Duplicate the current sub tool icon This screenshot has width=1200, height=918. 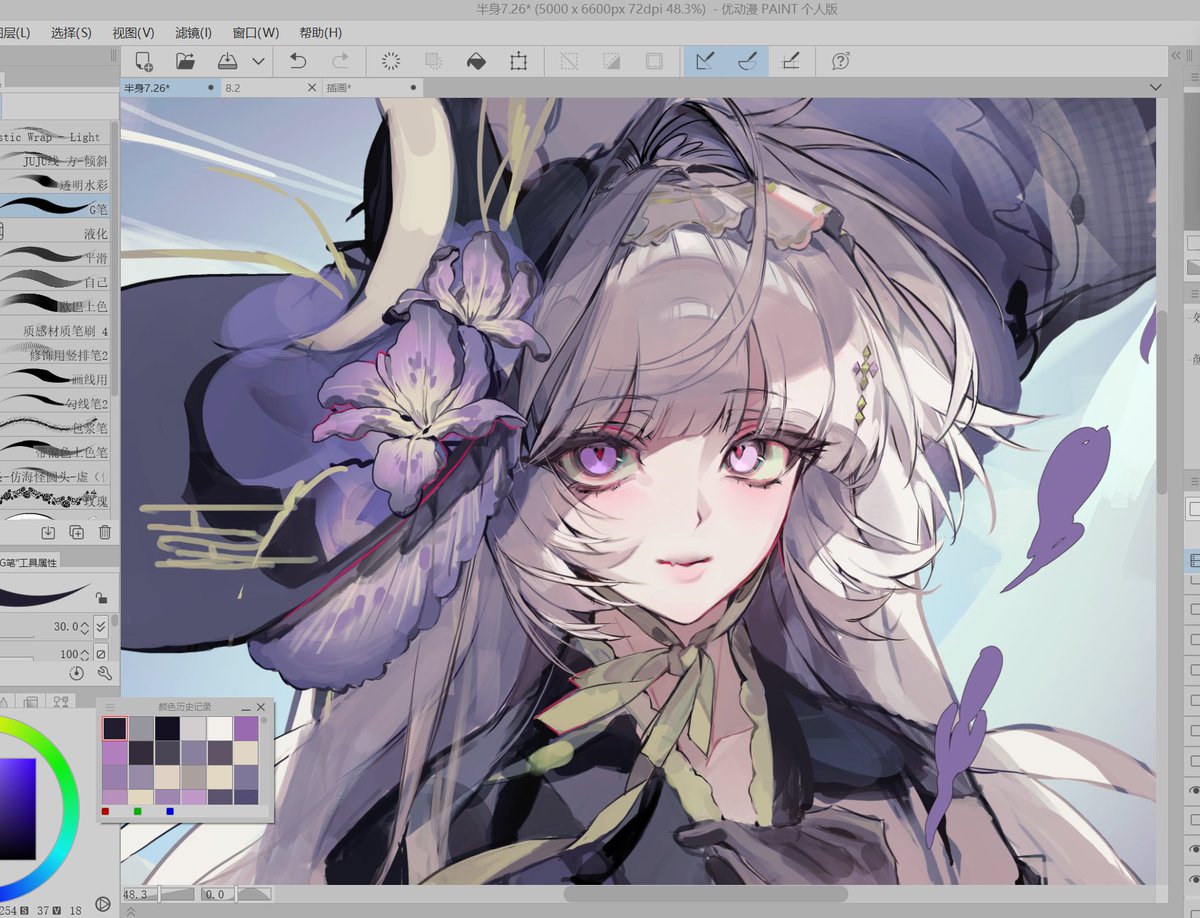click(x=76, y=533)
